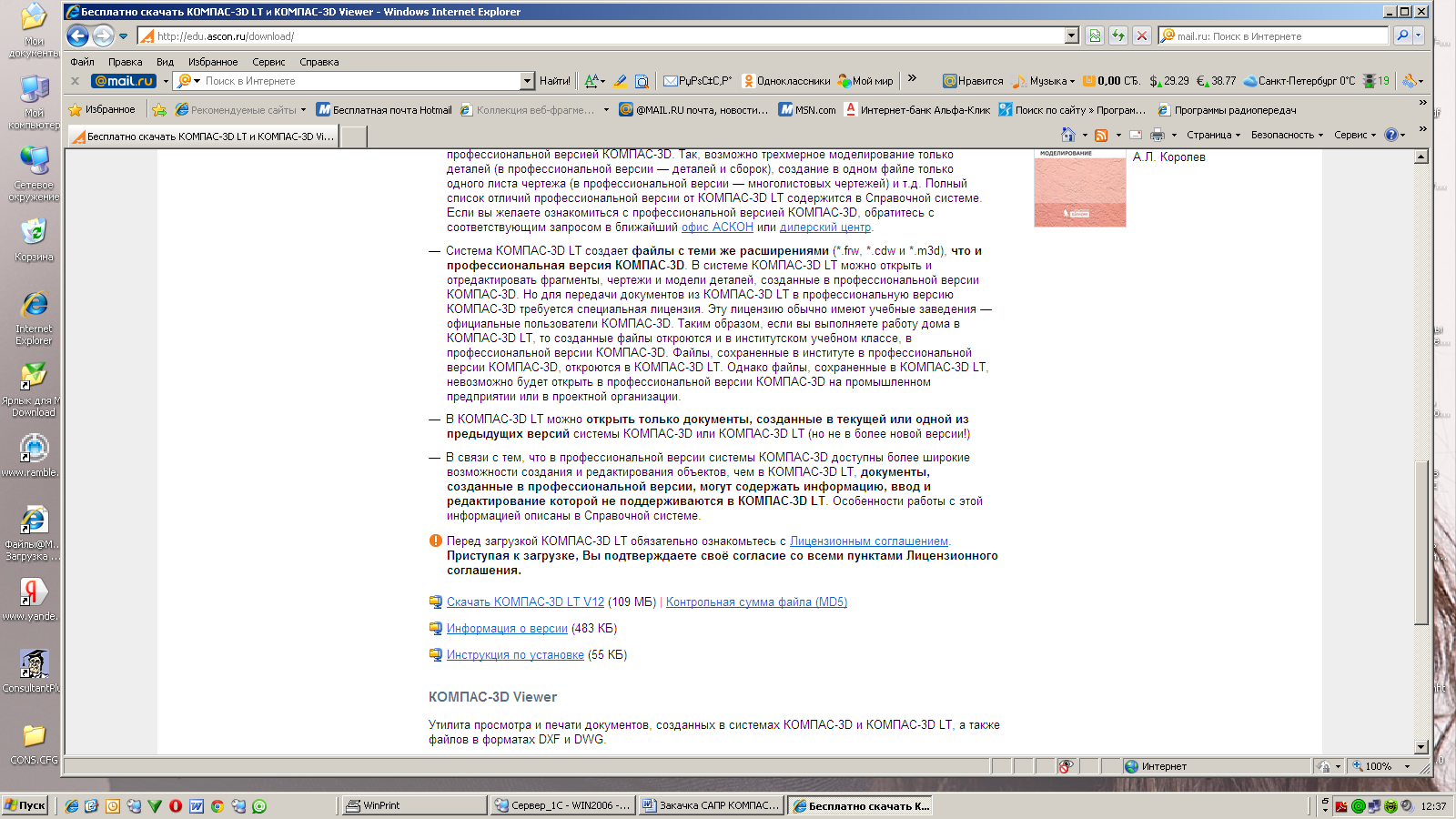This screenshot has height=819, width=1456.
Task: Click the address bar URL field
Action: pyautogui.click(x=601, y=36)
